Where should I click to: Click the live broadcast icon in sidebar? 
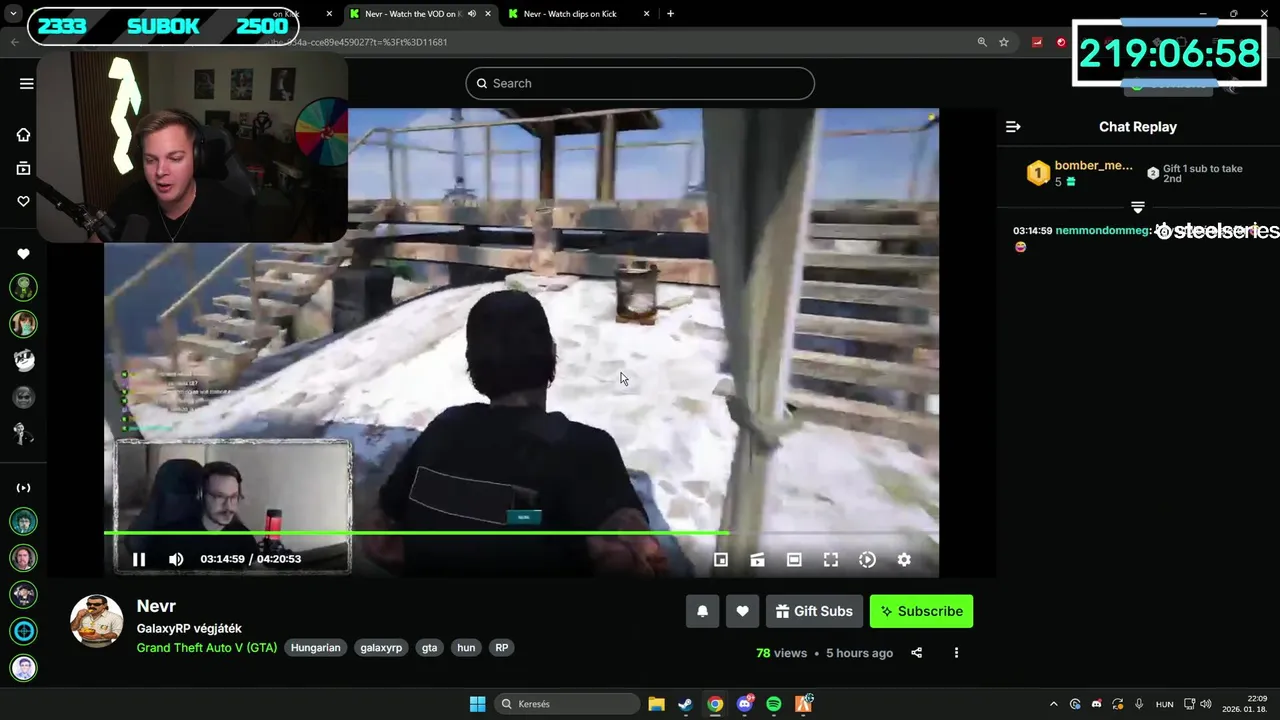[23, 488]
